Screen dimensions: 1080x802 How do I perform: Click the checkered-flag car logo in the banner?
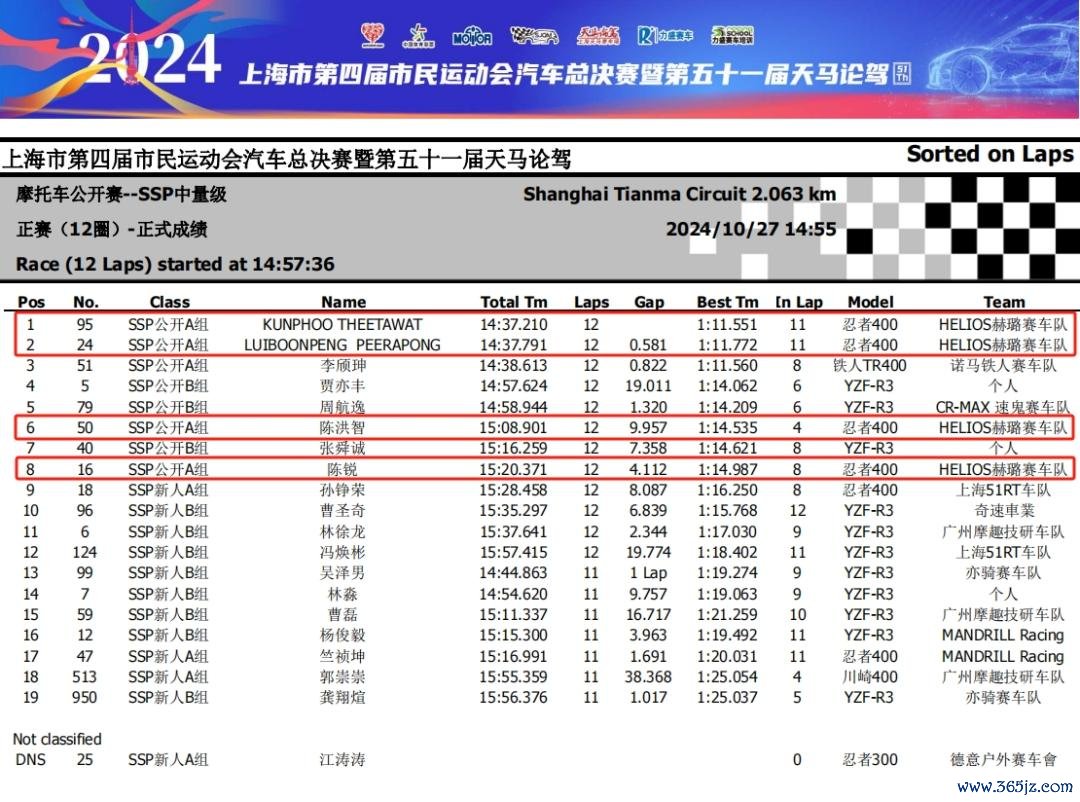[534, 35]
